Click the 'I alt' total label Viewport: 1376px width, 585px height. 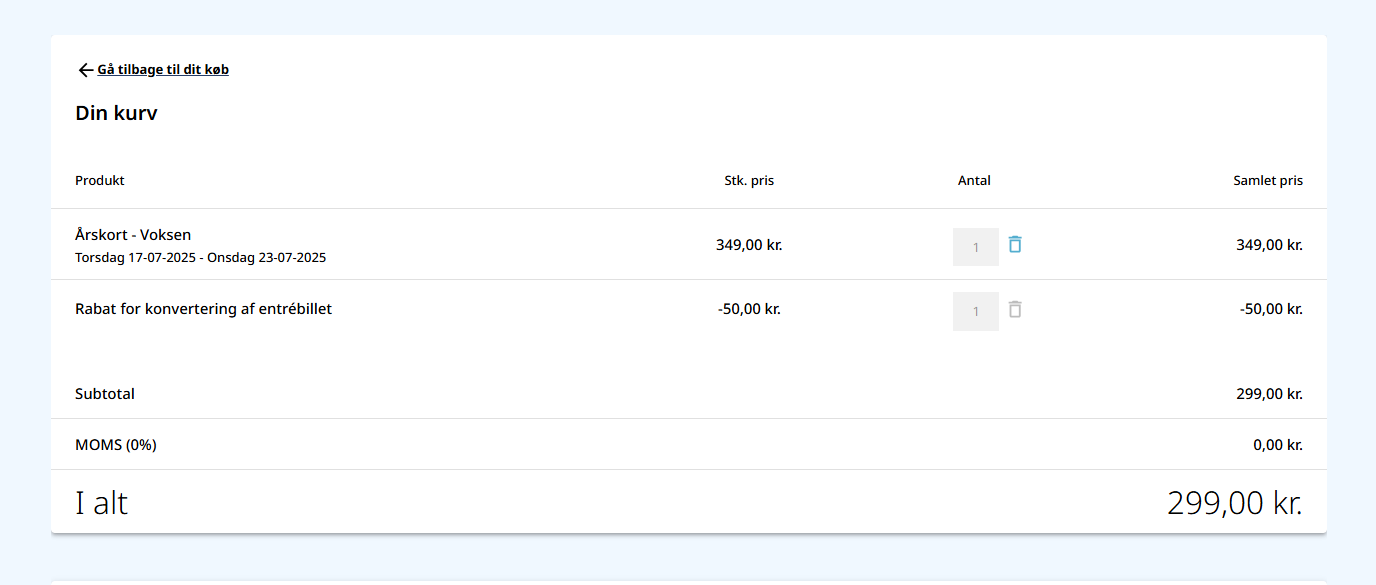click(102, 502)
